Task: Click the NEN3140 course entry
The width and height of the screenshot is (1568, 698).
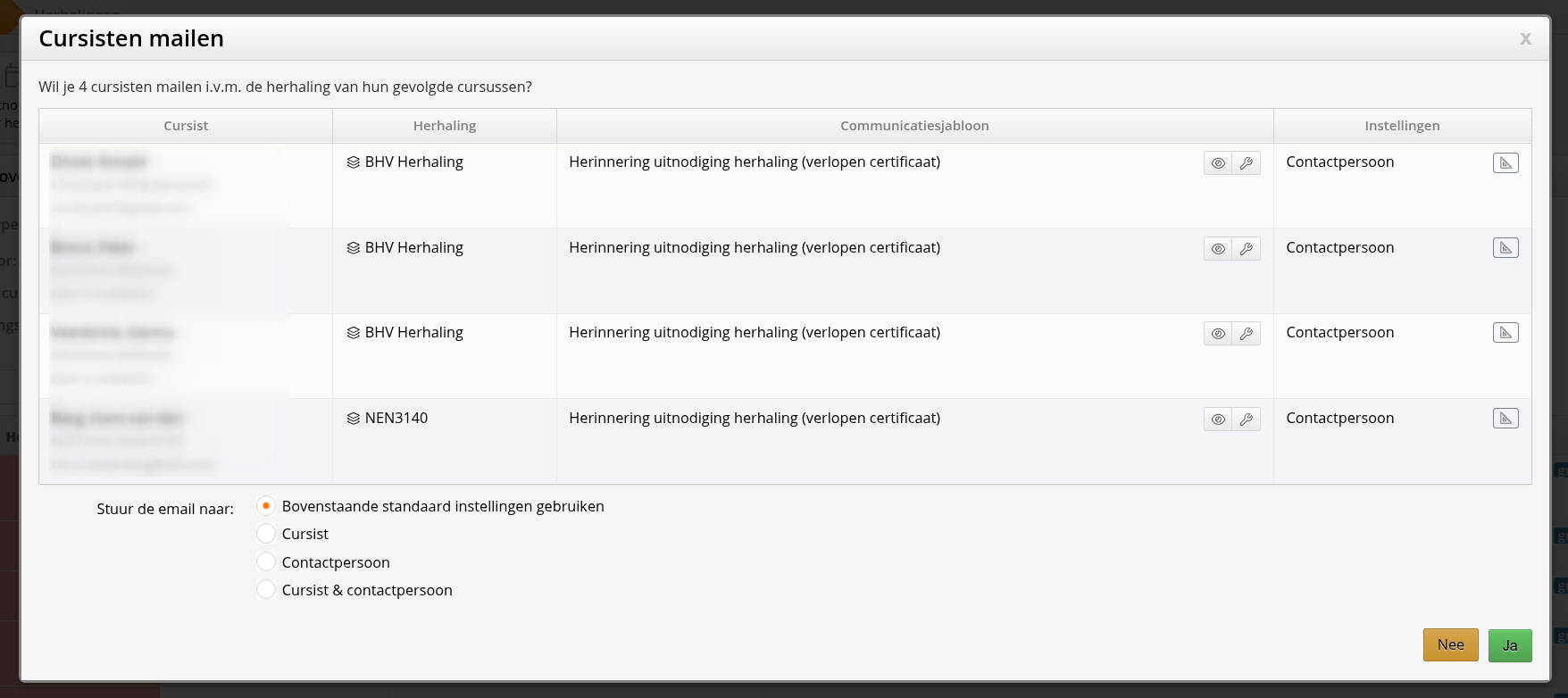Action: [396, 418]
